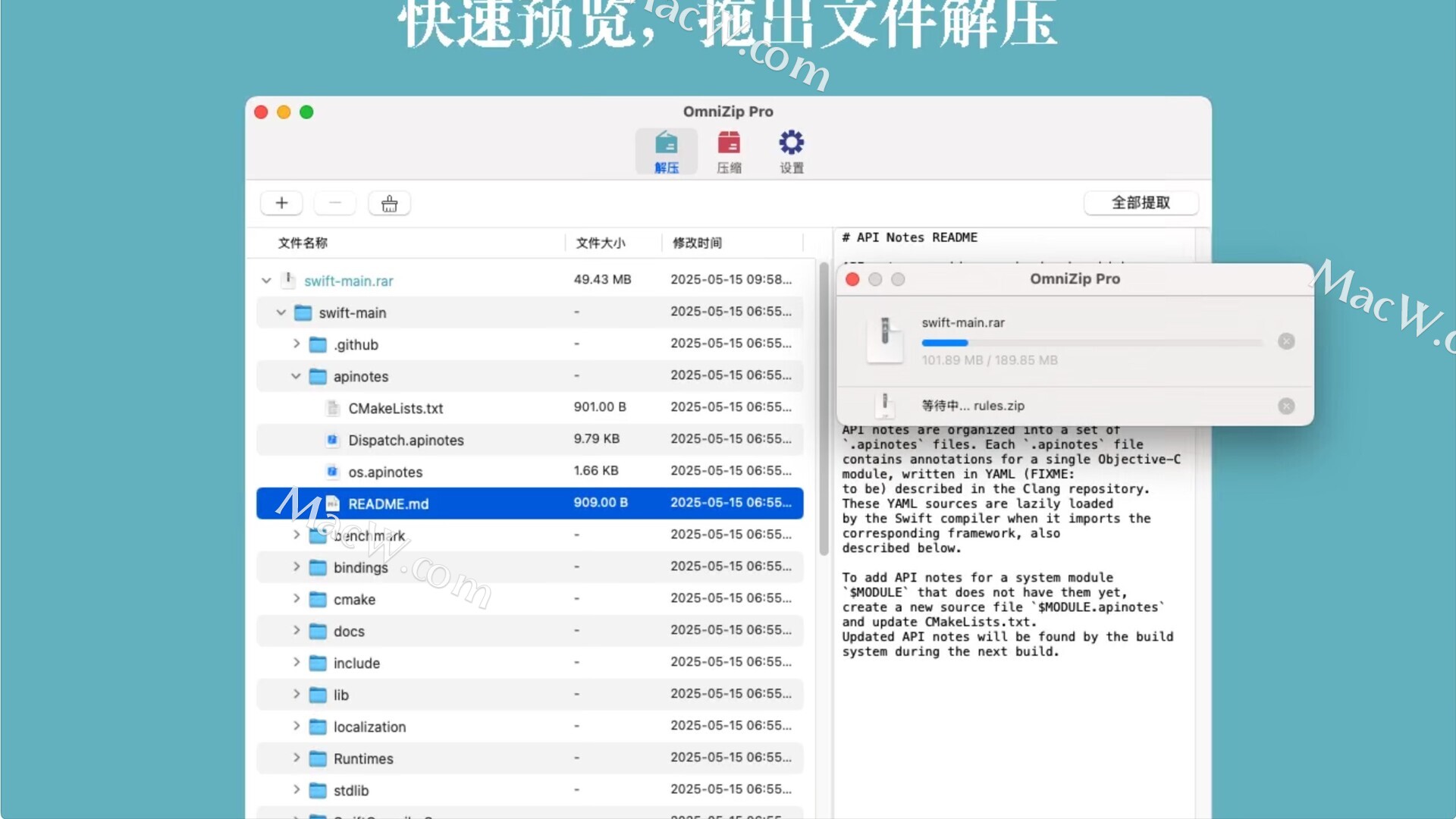1456x819 pixels.
Task: Click the docs folder icon
Action: pos(318,631)
